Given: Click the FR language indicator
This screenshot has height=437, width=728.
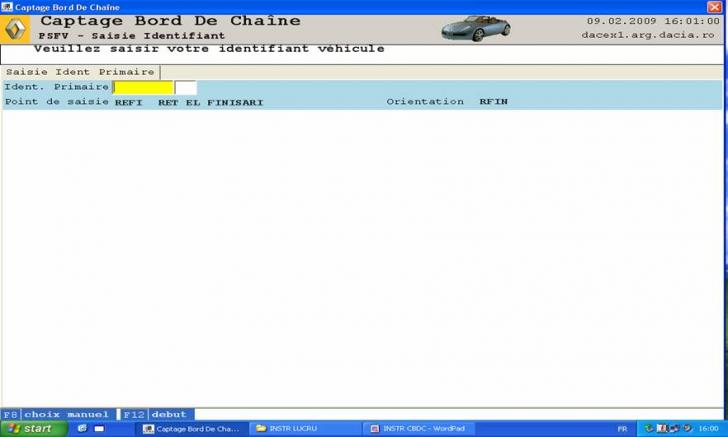Looking at the screenshot, I should (x=622, y=429).
